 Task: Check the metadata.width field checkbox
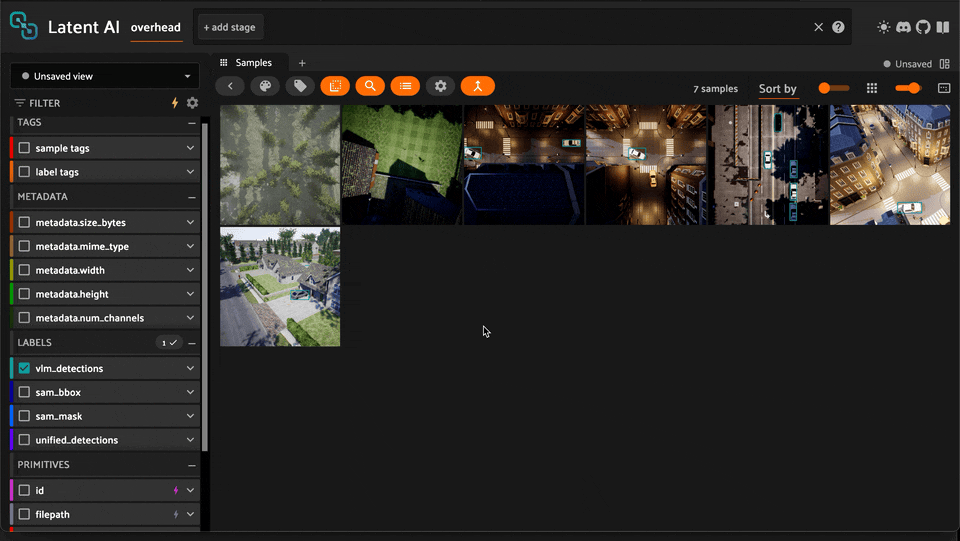[x=25, y=270]
